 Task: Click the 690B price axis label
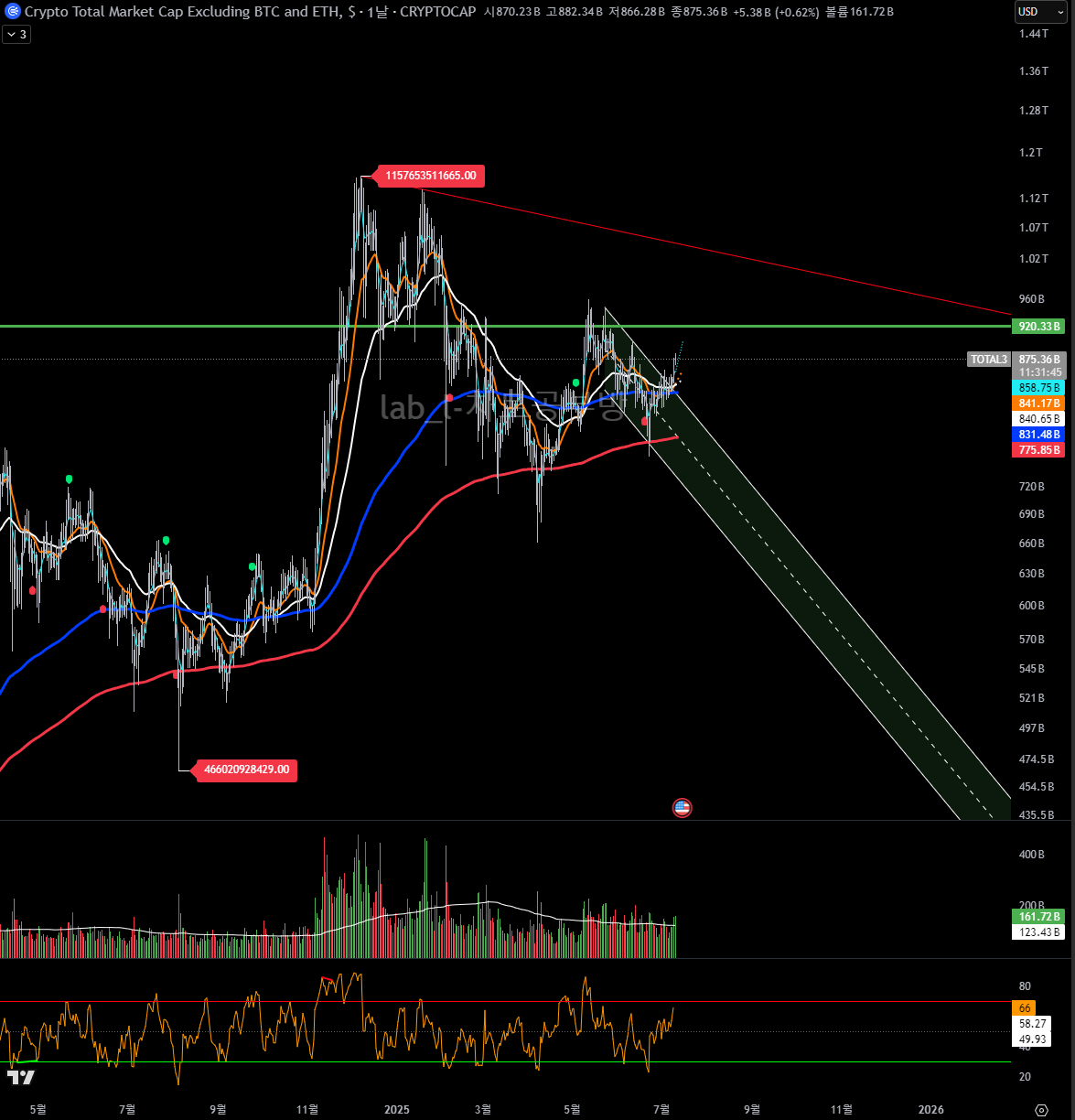click(1032, 514)
